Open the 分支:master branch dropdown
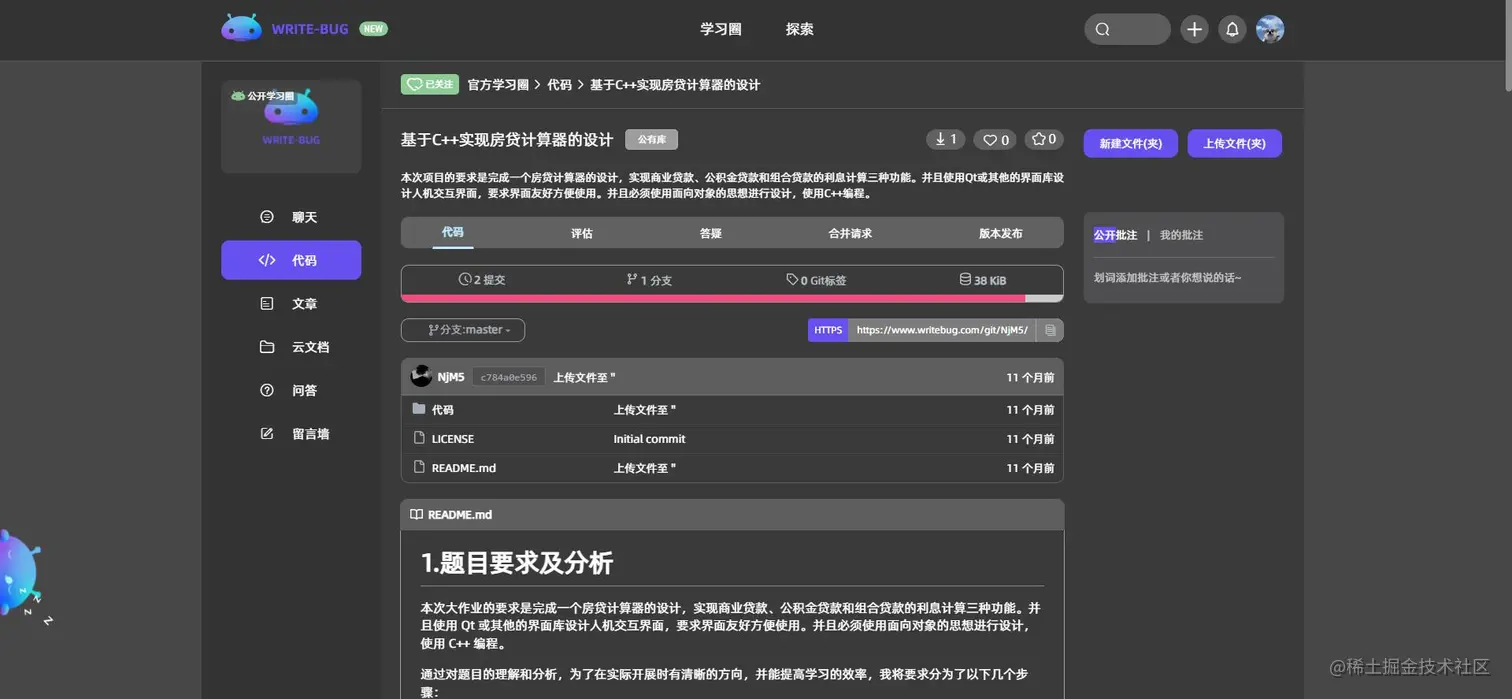 (x=463, y=330)
